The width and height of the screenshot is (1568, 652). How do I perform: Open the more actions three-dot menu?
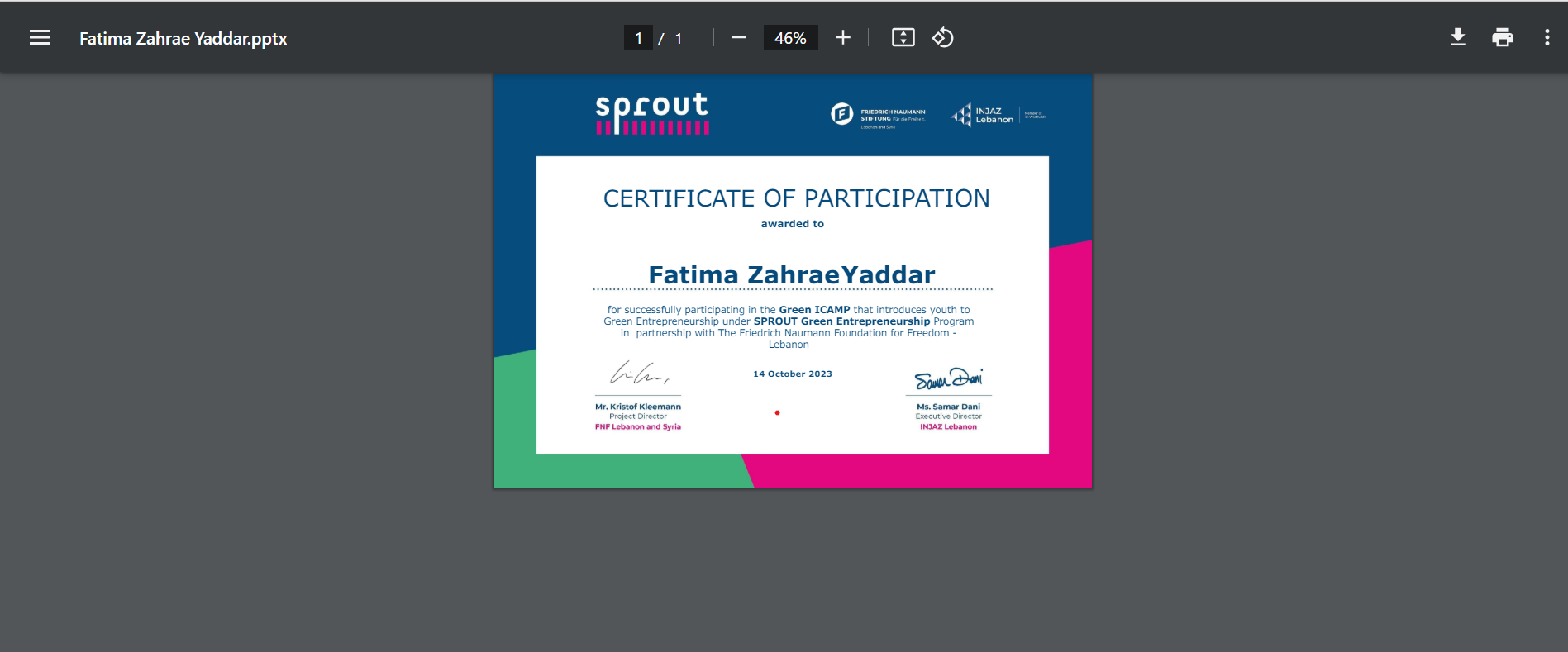tap(1547, 38)
